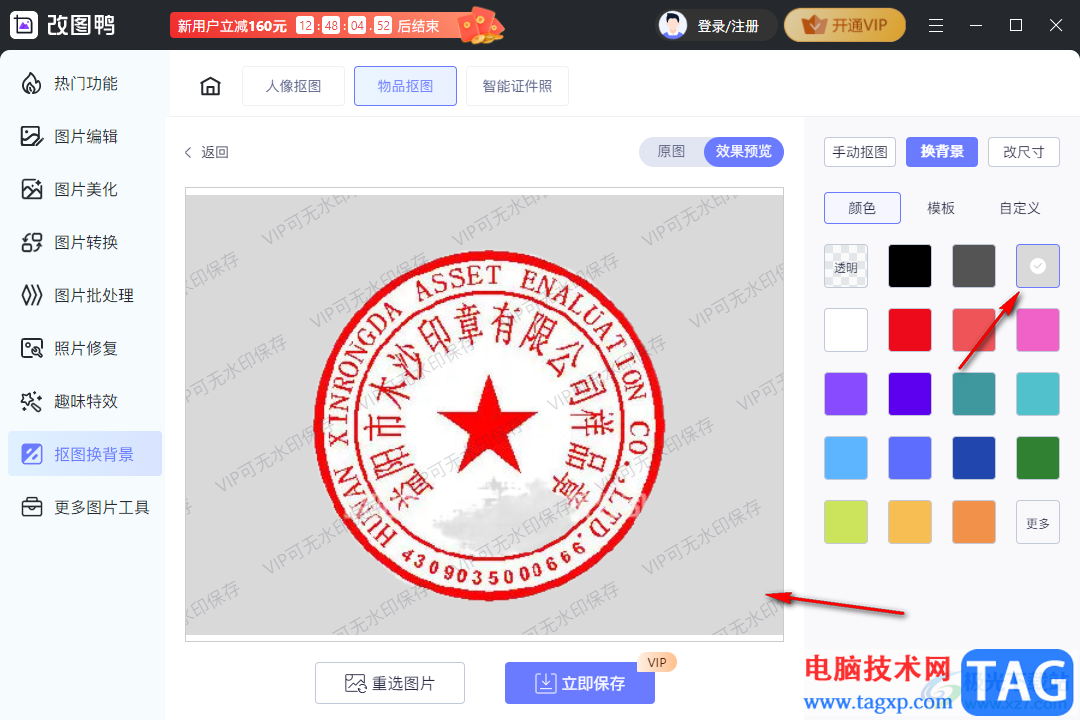This screenshot has height=720, width=1080.
Task: Select the 颜色 background tab
Action: (x=862, y=208)
